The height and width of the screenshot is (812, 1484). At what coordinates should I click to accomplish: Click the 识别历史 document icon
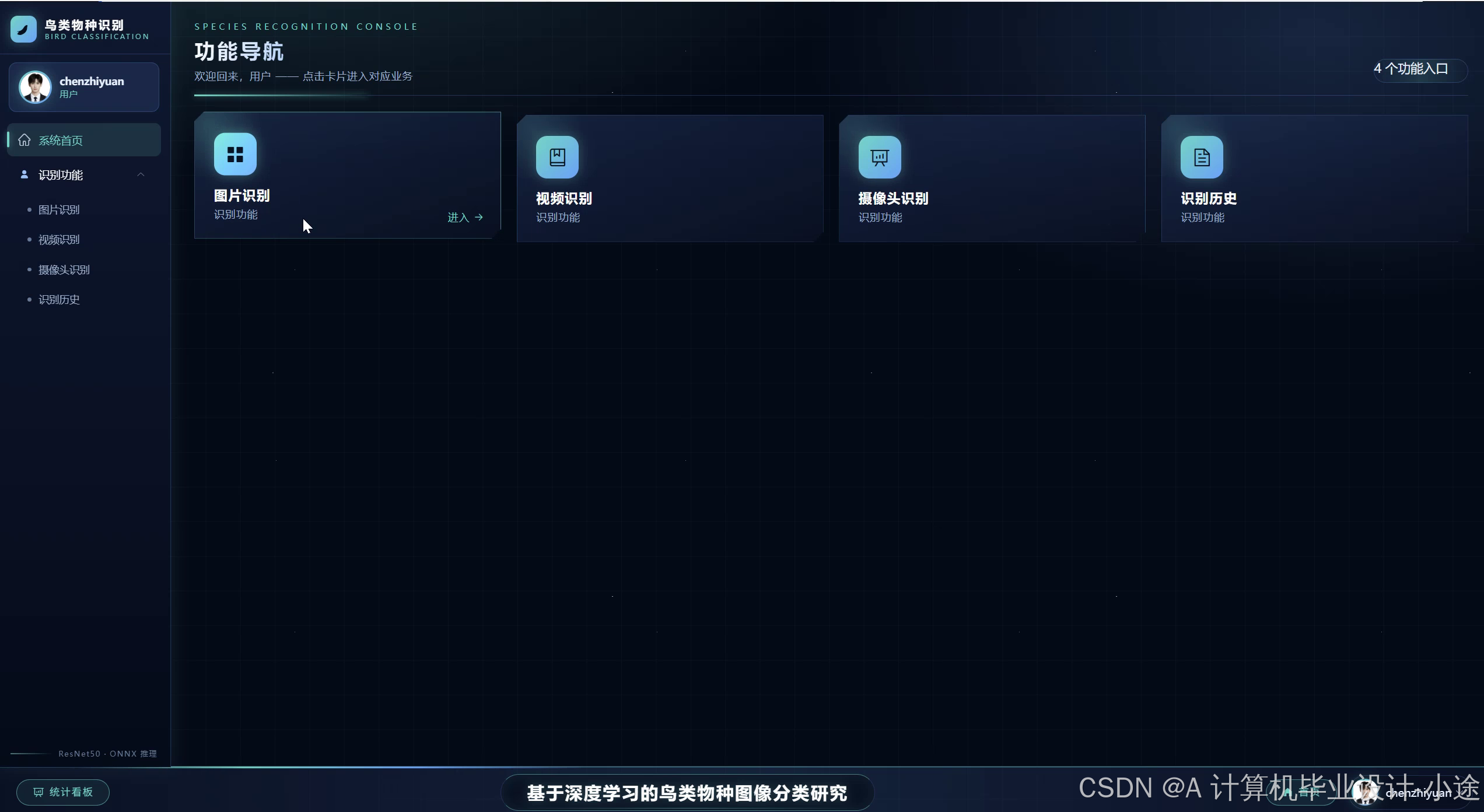point(1202,157)
